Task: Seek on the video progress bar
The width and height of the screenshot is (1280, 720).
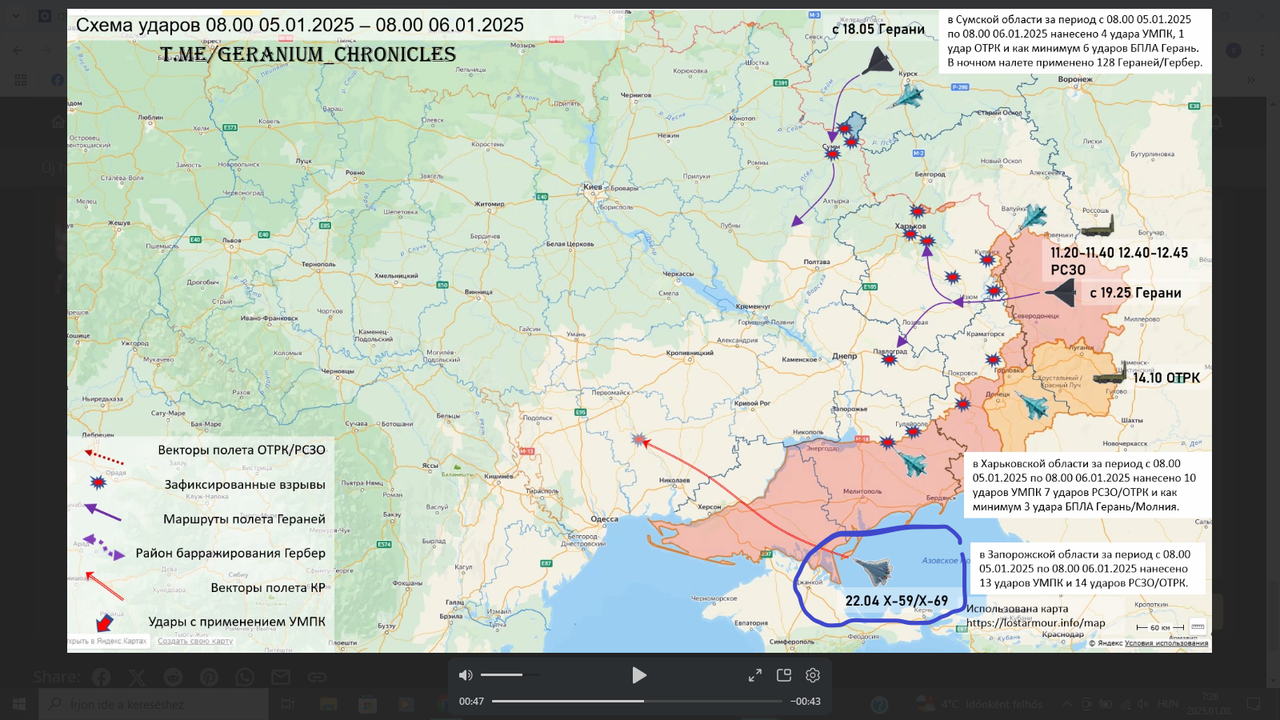Action: pos(638,701)
